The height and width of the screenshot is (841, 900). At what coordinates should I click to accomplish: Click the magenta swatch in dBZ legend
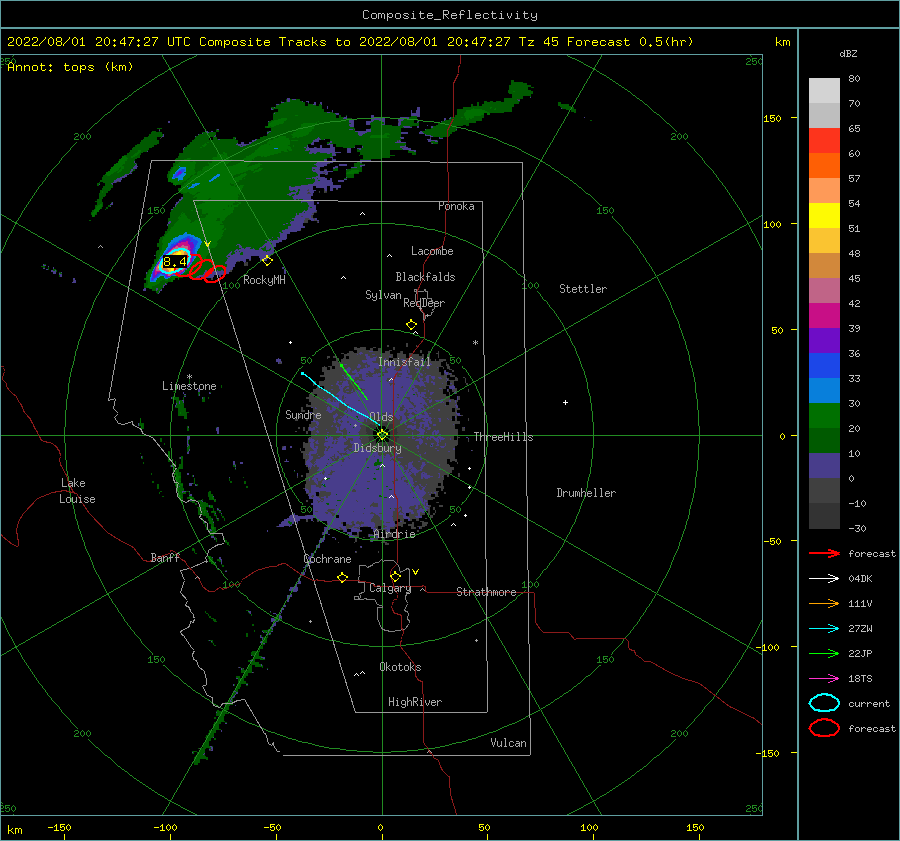point(824,315)
